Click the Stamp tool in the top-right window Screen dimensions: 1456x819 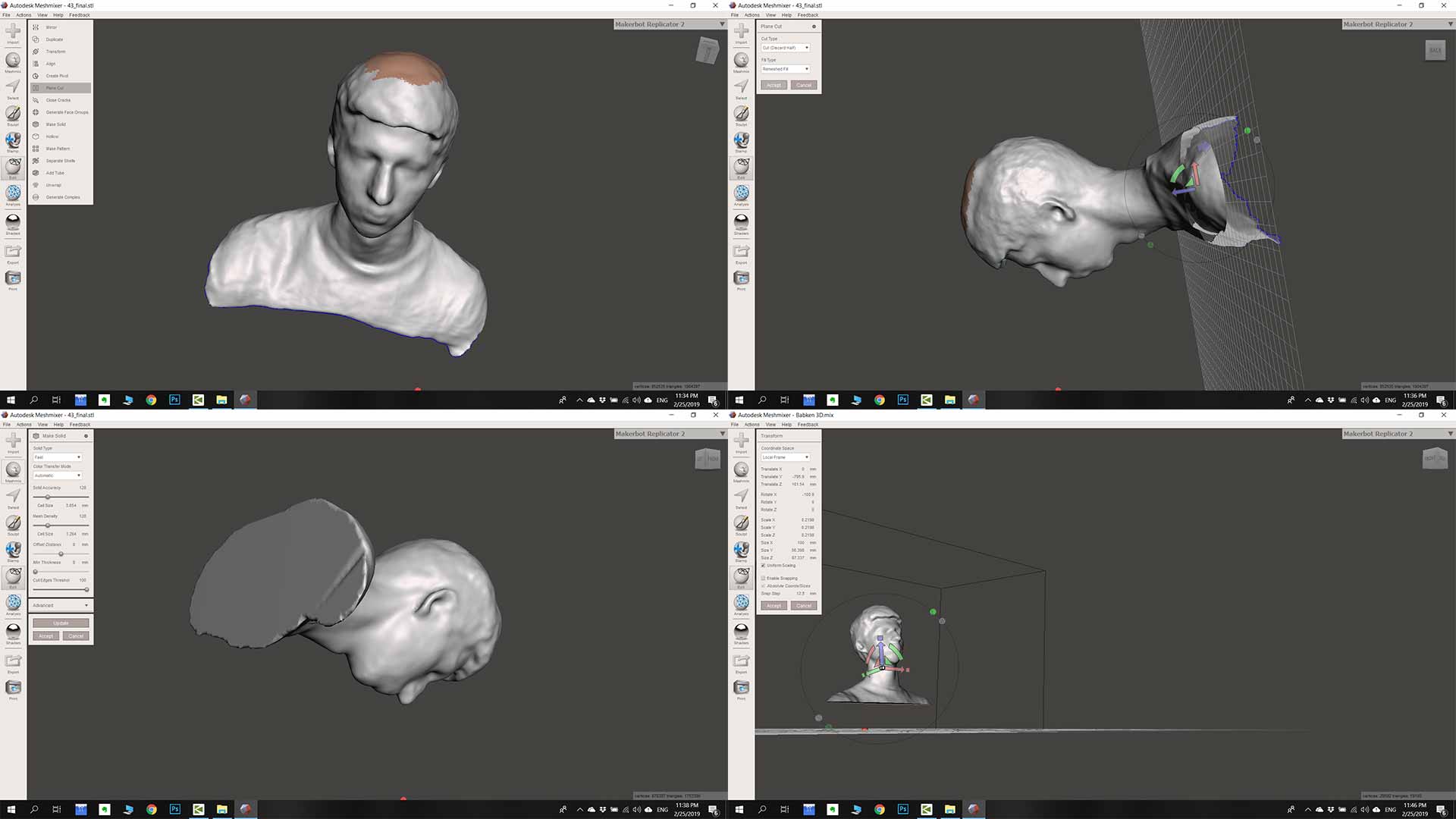coord(741,141)
